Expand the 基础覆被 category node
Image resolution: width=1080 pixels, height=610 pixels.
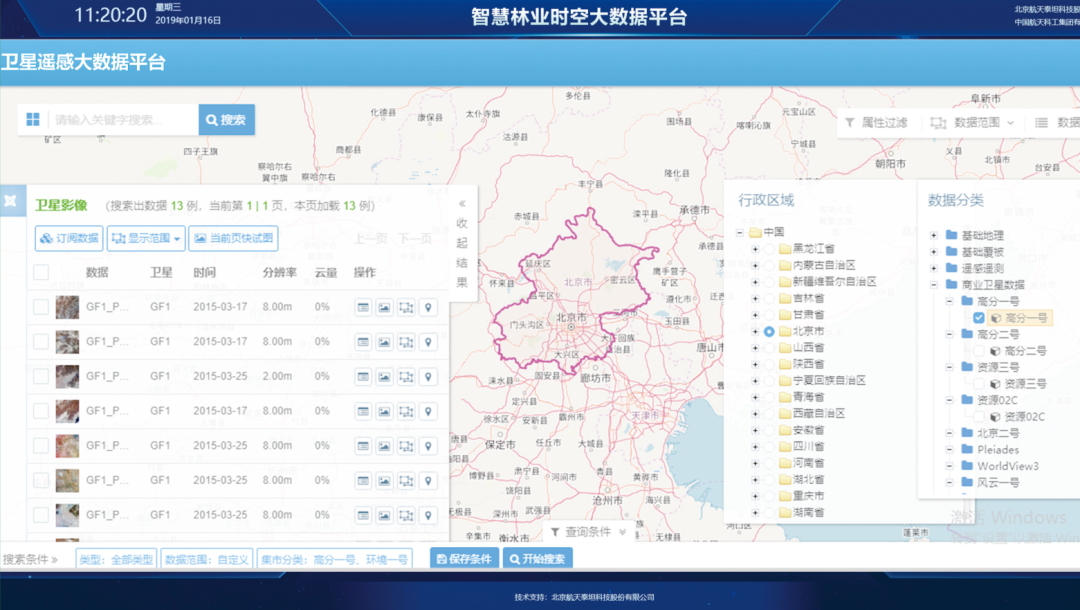click(x=934, y=252)
